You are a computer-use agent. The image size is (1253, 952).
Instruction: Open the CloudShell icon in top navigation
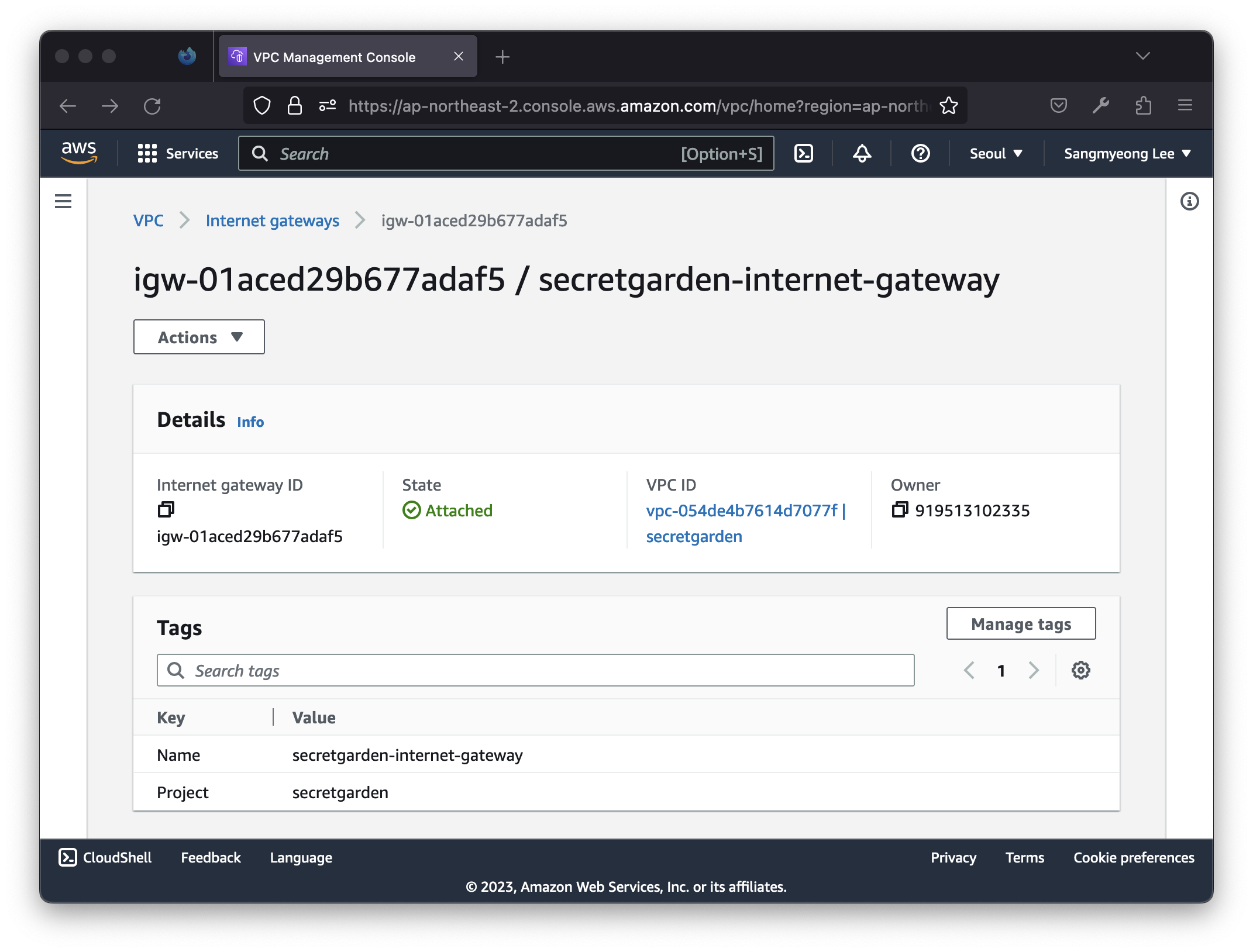coord(804,153)
